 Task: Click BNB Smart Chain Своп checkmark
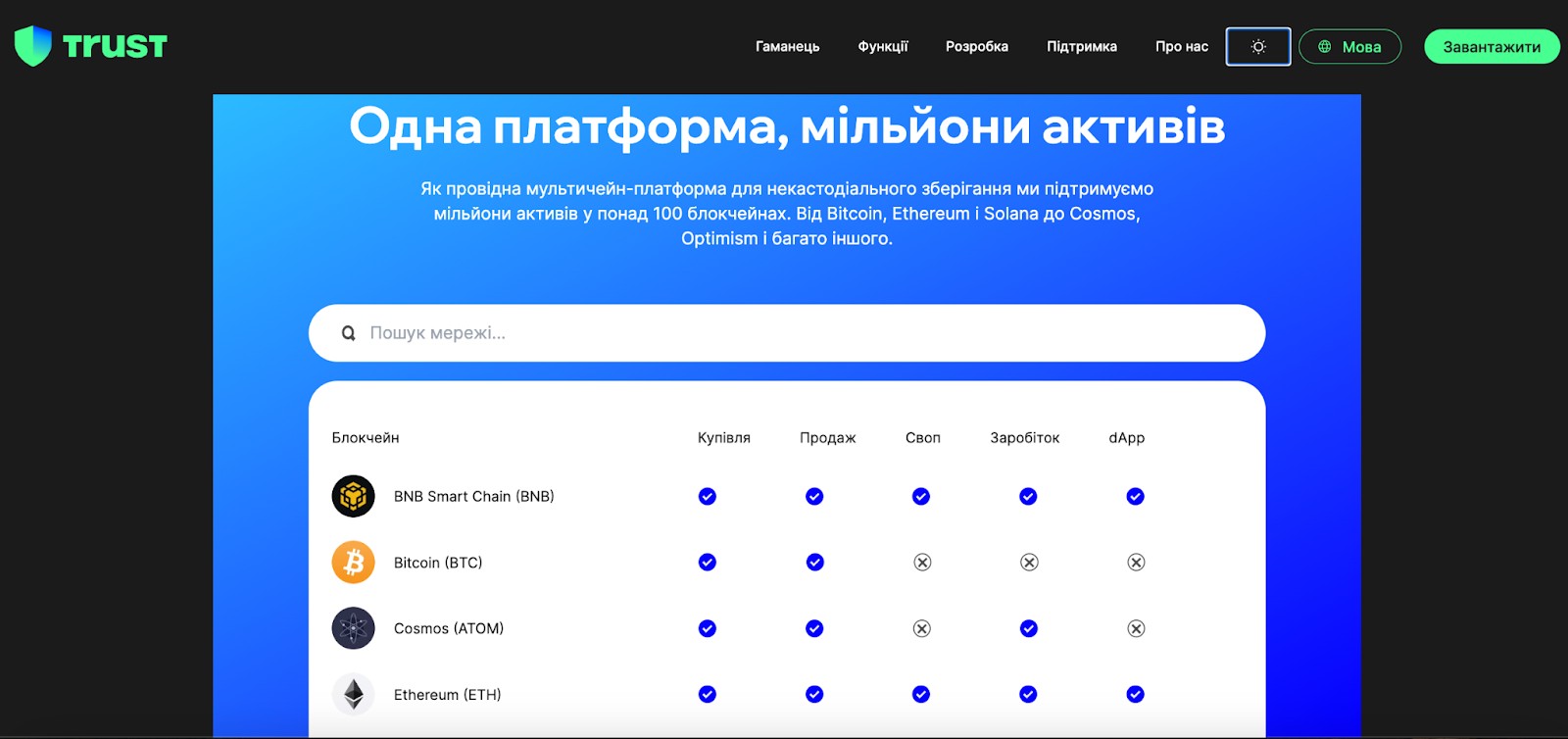(921, 497)
